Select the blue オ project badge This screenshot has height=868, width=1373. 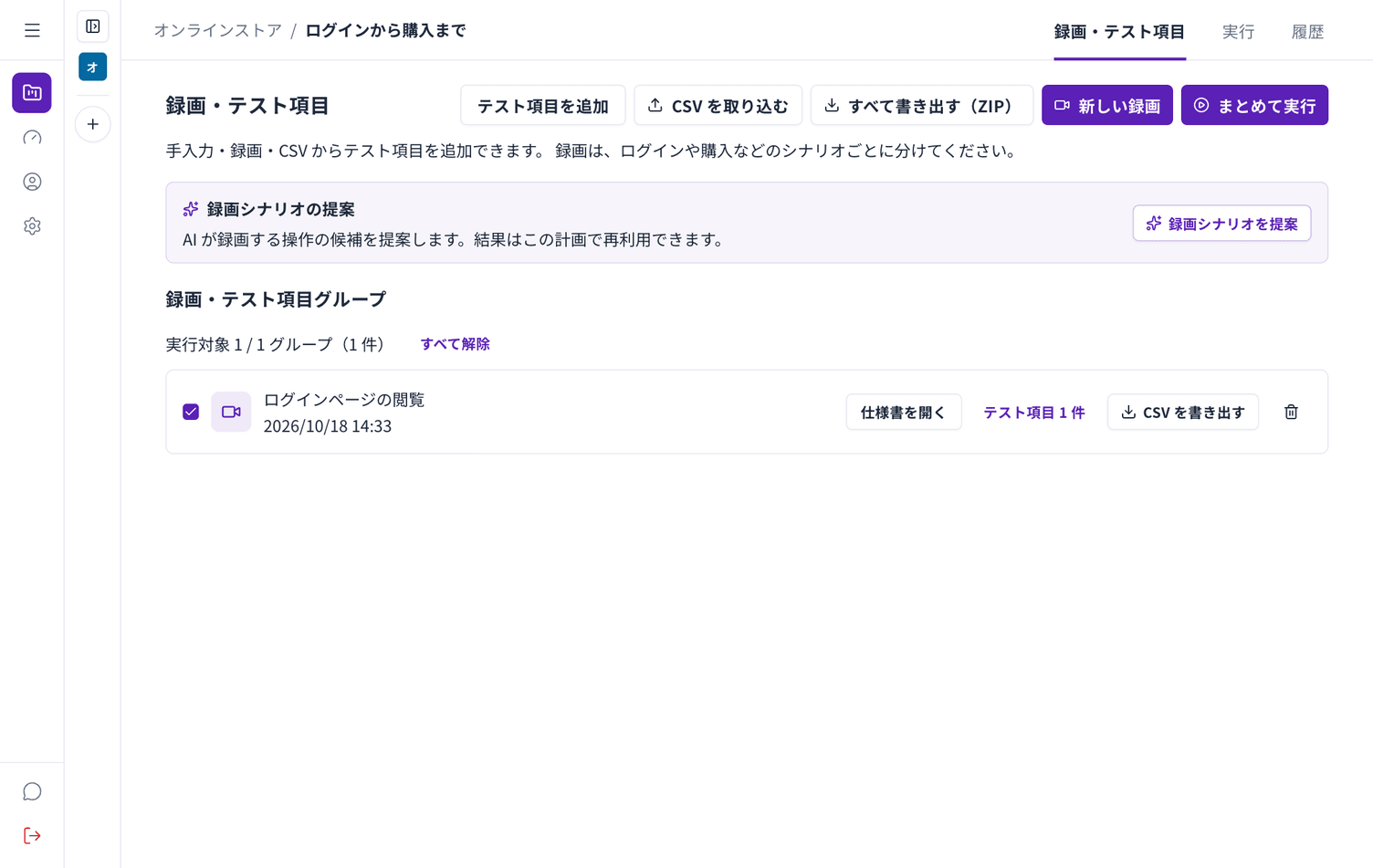(93, 67)
